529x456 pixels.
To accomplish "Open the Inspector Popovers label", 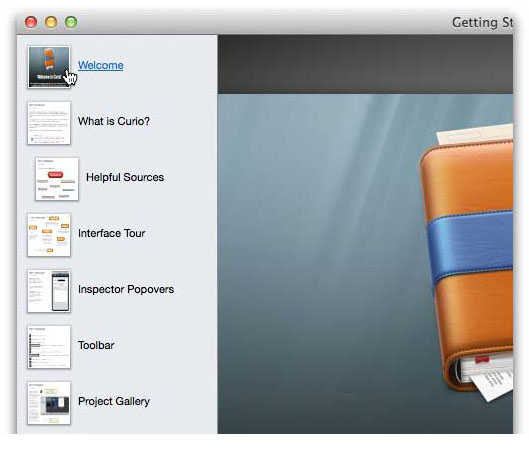I will pyautogui.click(x=126, y=289).
